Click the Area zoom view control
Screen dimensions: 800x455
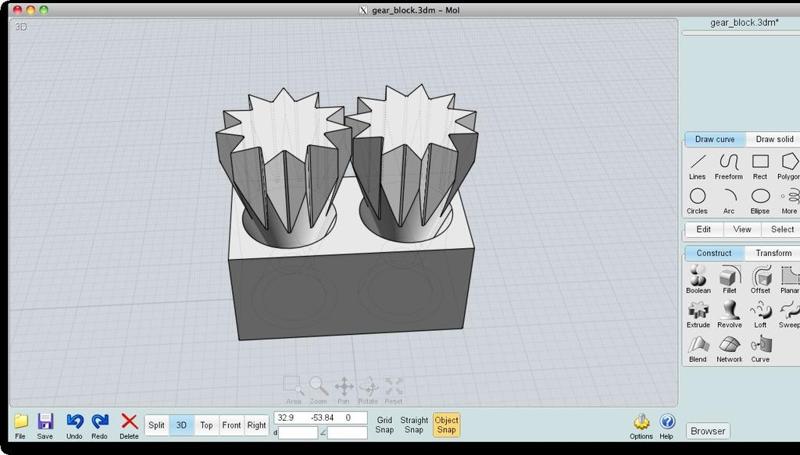(293, 390)
